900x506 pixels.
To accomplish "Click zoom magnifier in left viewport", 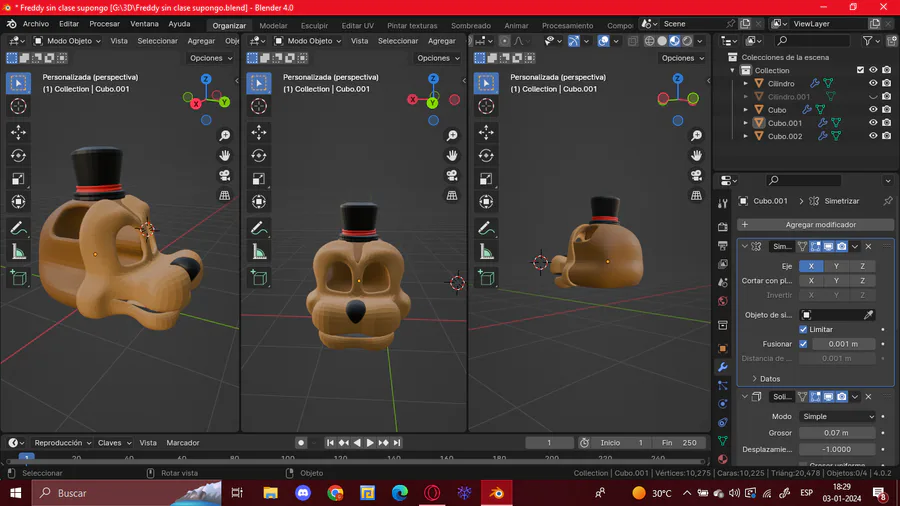I will tap(224, 135).
